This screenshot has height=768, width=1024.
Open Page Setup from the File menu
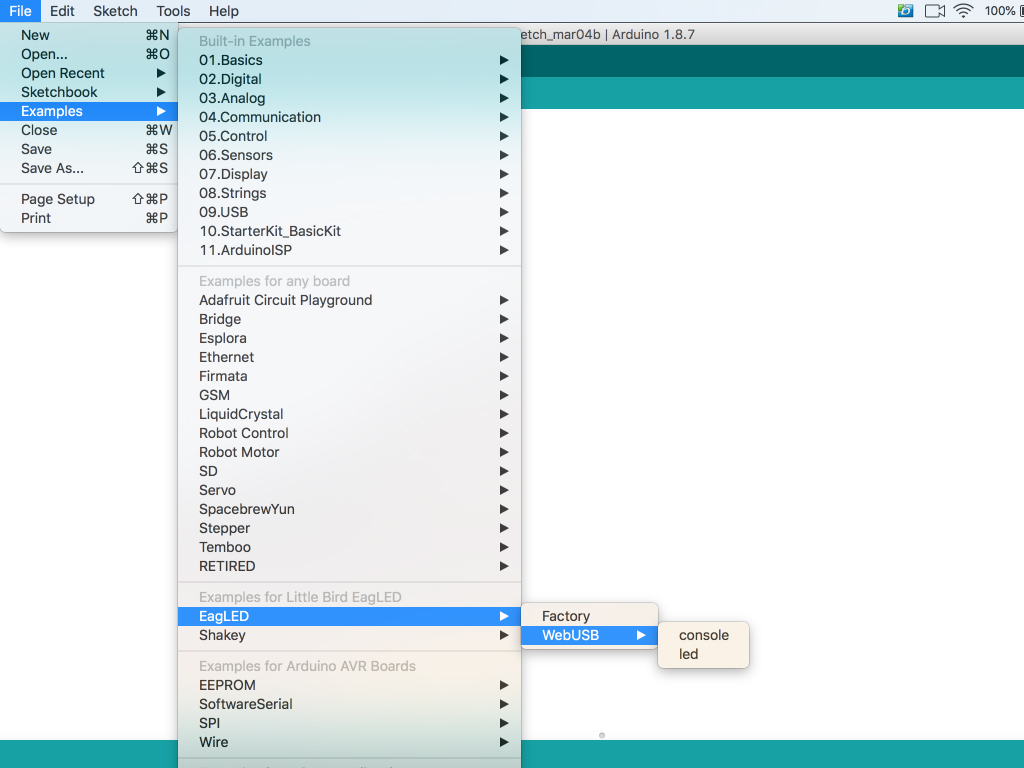coord(89,199)
